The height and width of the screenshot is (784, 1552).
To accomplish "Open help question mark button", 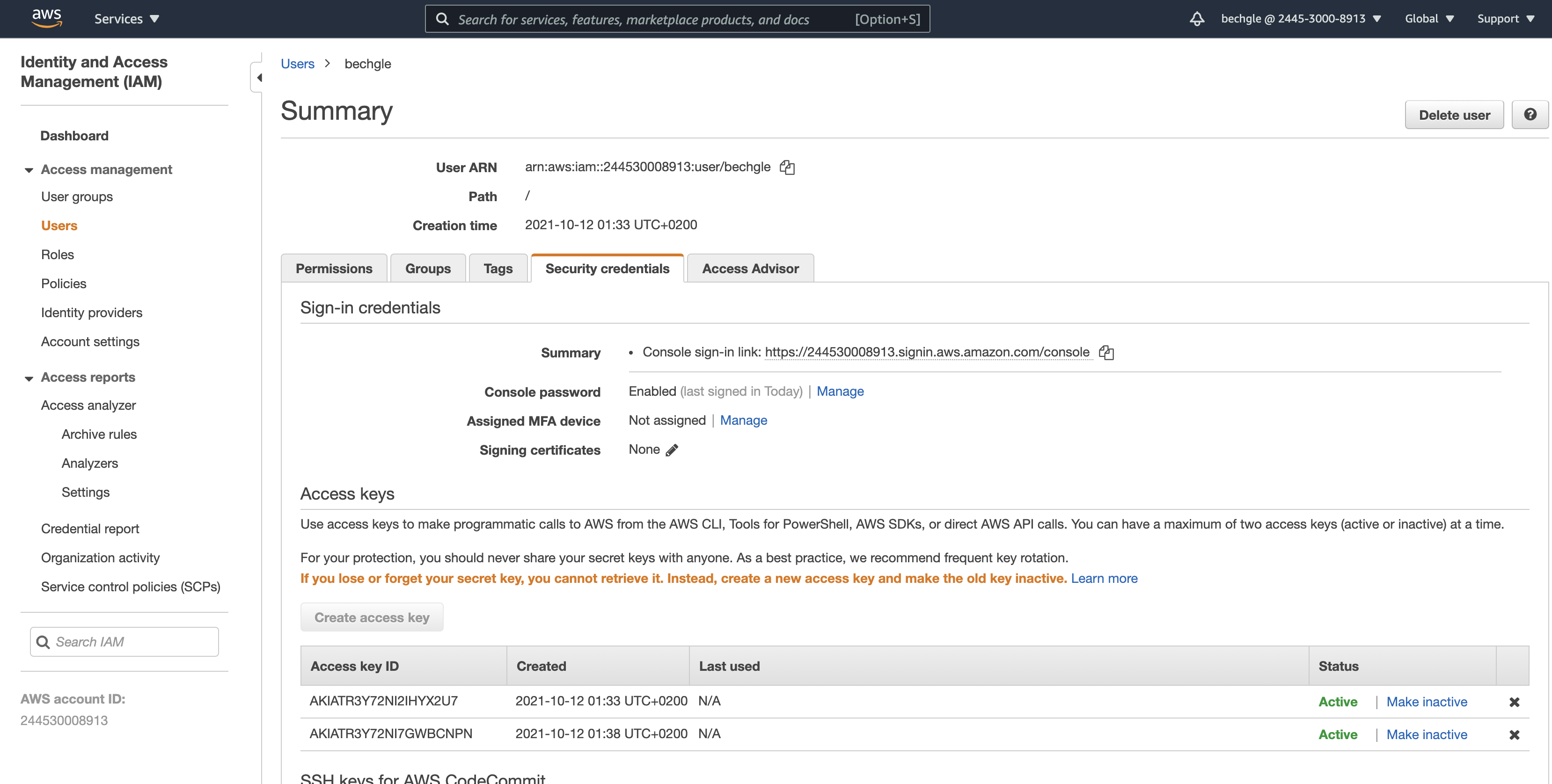I will click(1530, 115).
